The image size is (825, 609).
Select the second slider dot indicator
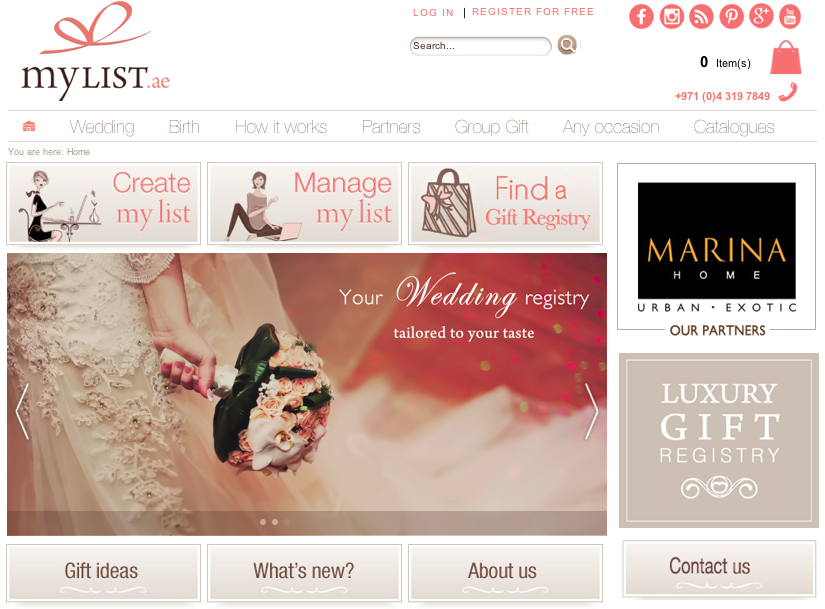point(275,522)
